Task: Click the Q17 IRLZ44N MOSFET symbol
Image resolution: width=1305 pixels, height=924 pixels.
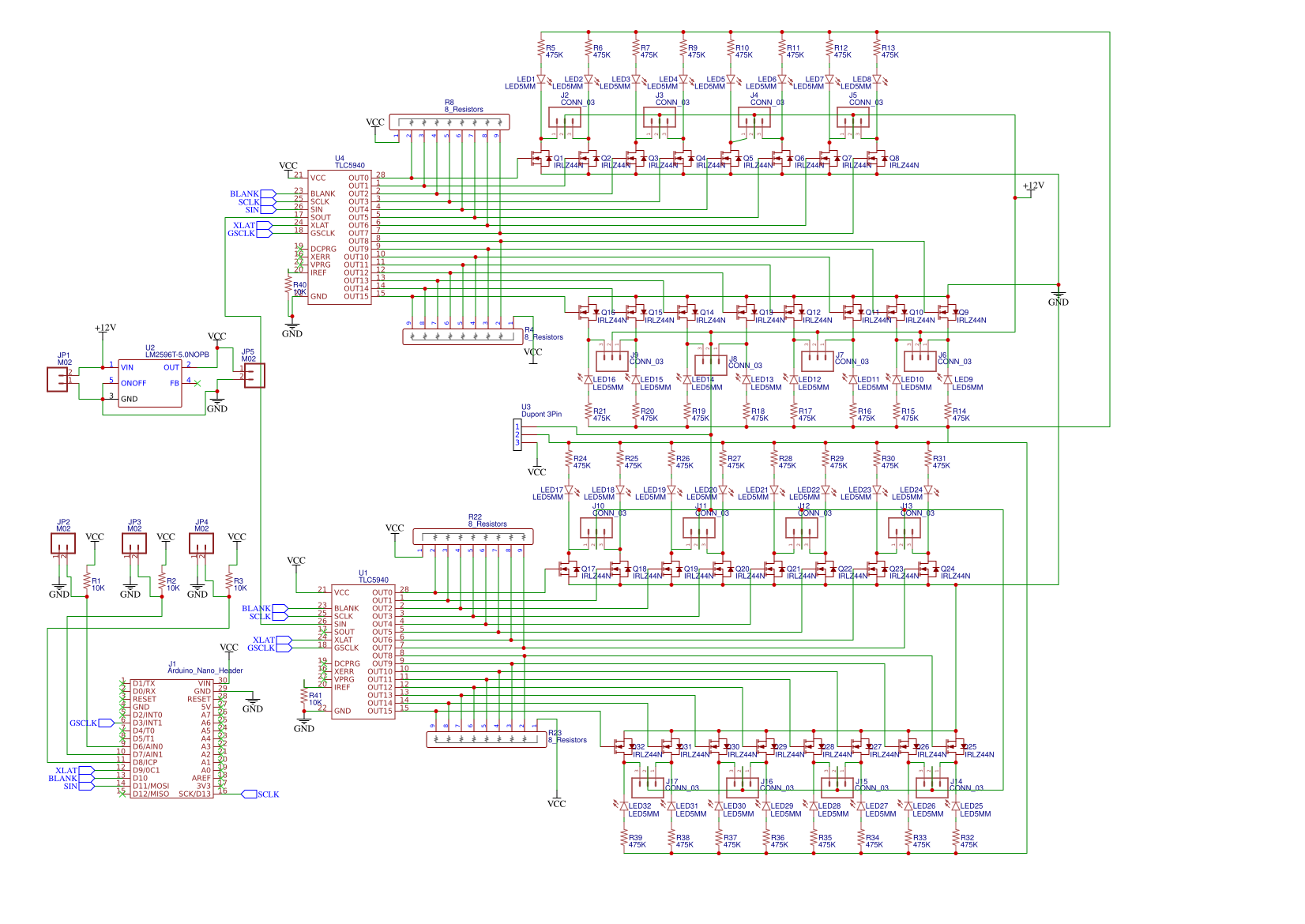Action: point(570,569)
